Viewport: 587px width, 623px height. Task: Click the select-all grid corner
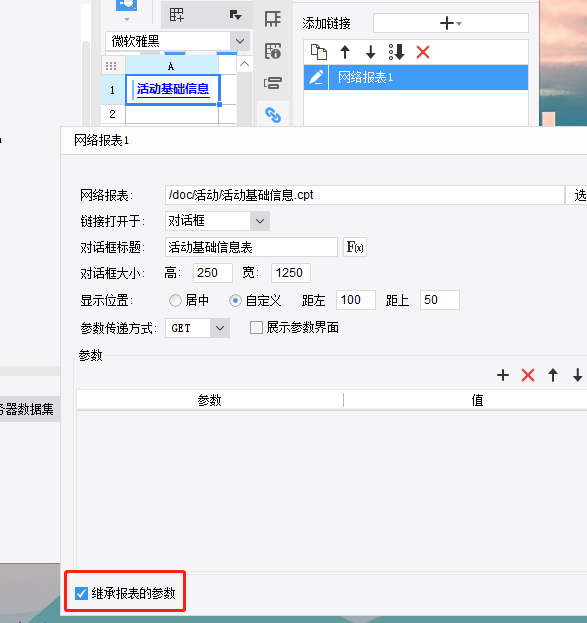tap(111, 66)
